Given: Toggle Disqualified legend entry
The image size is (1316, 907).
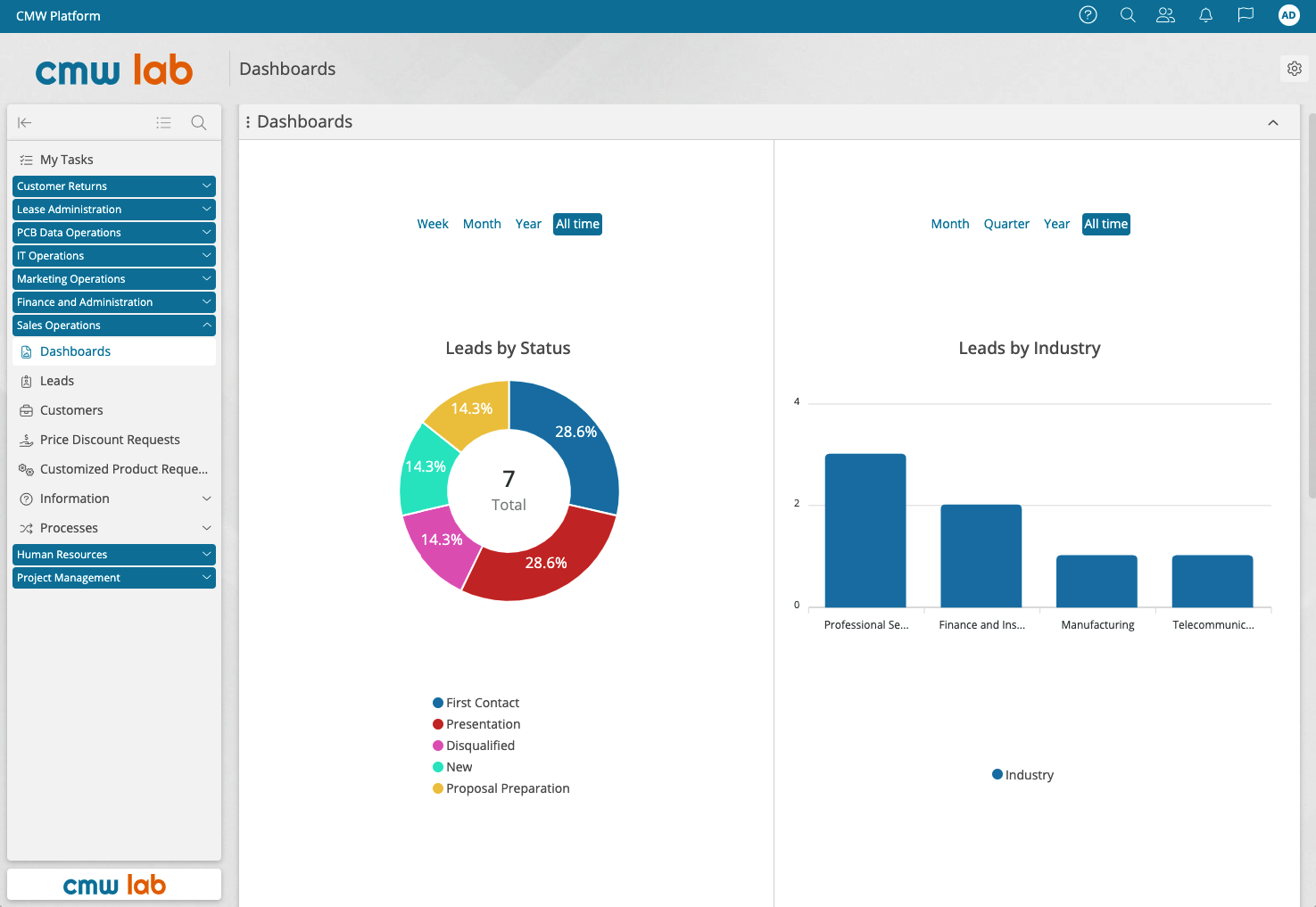Looking at the screenshot, I should point(474,746).
